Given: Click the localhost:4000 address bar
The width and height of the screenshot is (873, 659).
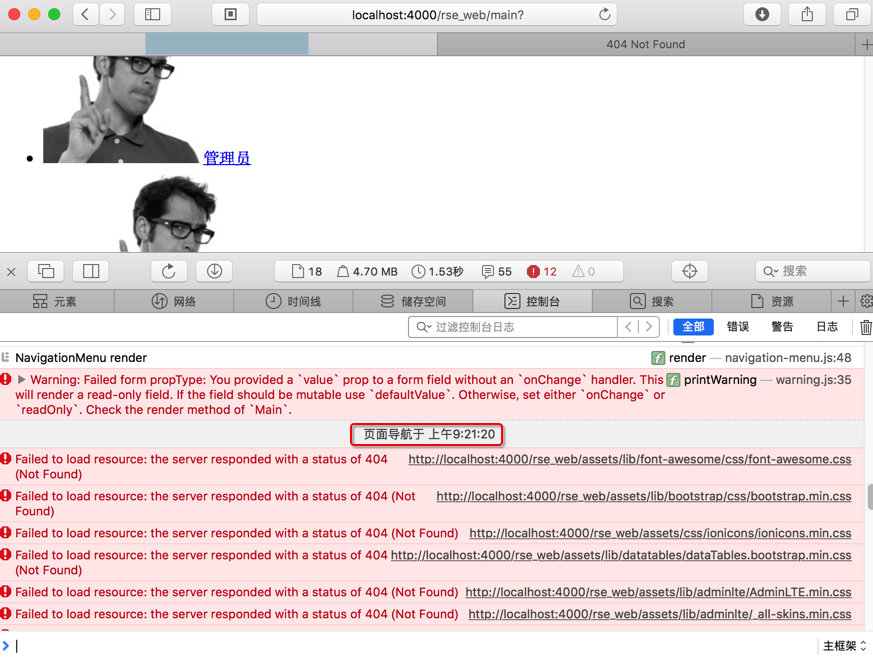Looking at the screenshot, I should point(437,14).
